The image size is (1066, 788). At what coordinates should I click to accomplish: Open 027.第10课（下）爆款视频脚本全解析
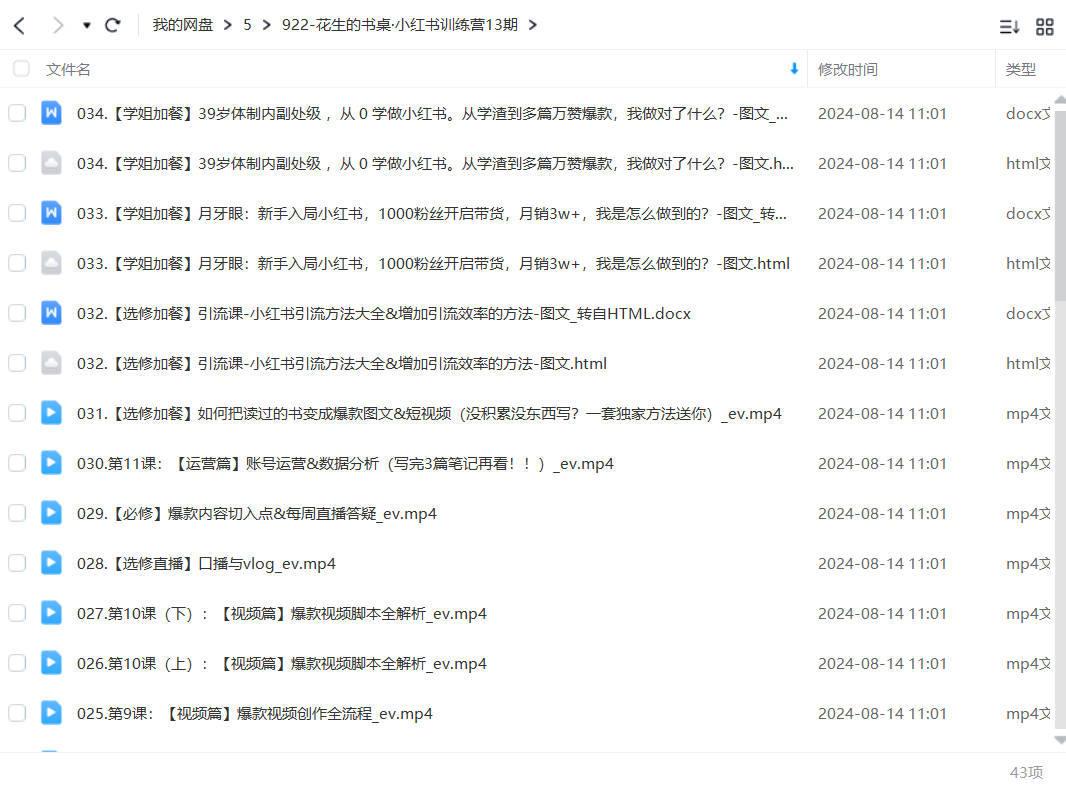tap(281, 614)
